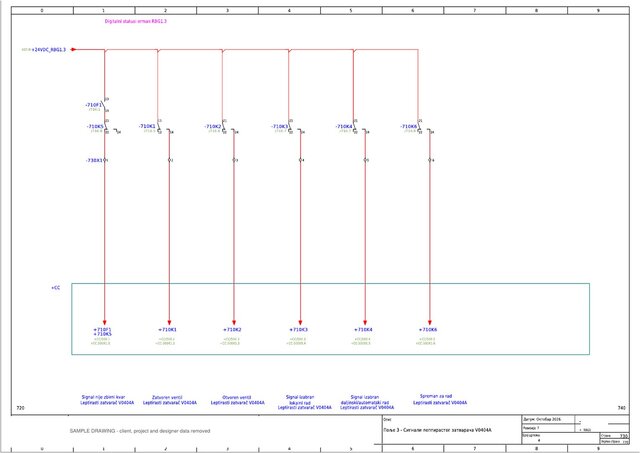Click the '+710K3' destination label

[298, 330]
